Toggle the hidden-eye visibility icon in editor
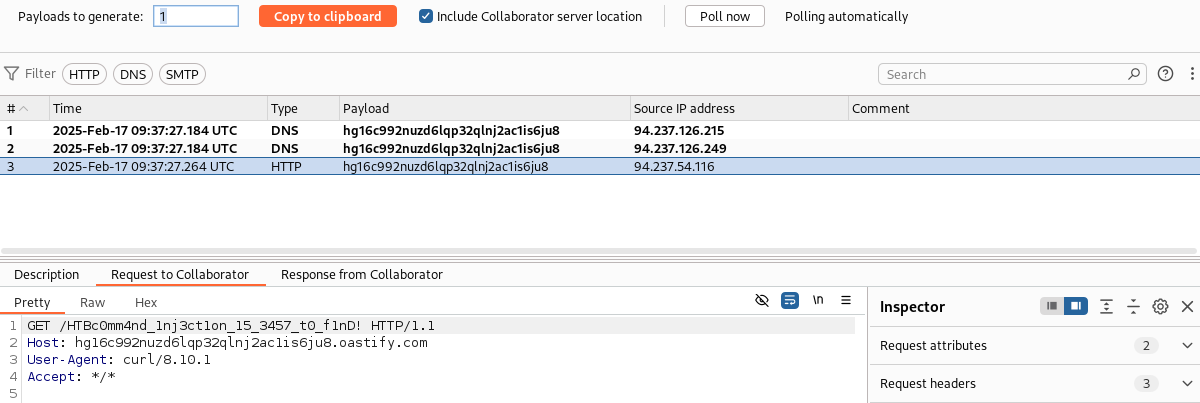The image size is (1200, 403). coord(762,300)
